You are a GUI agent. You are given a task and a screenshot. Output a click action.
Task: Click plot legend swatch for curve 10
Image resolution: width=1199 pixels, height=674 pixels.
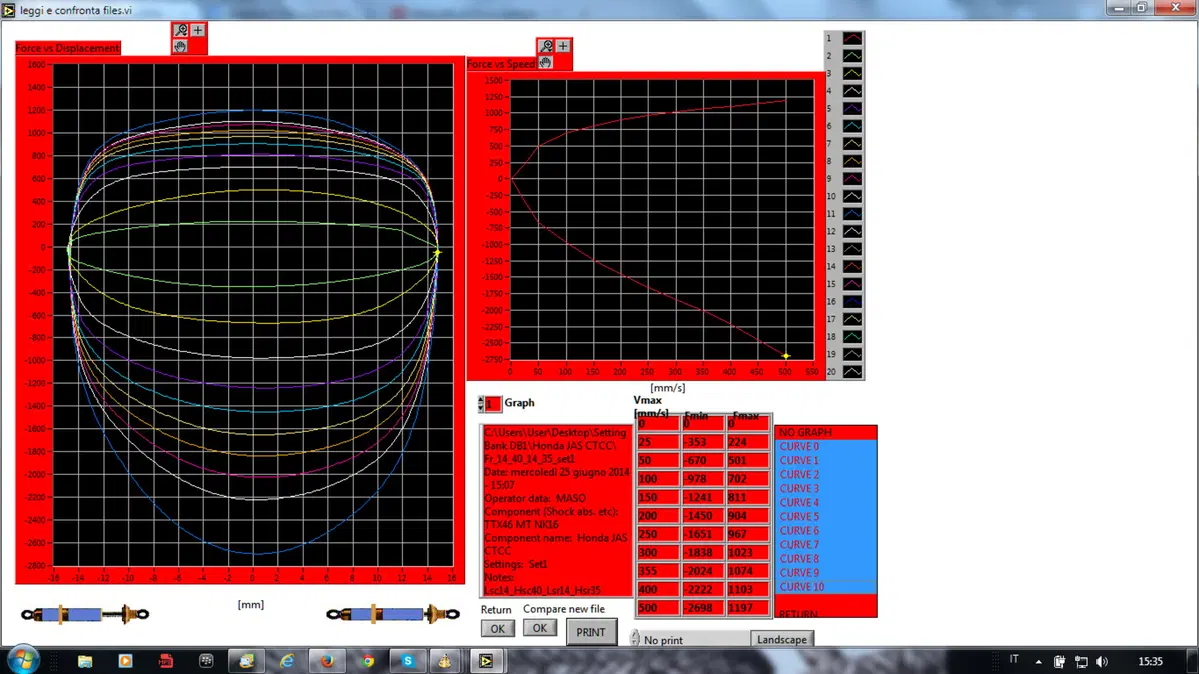tap(852, 197)
